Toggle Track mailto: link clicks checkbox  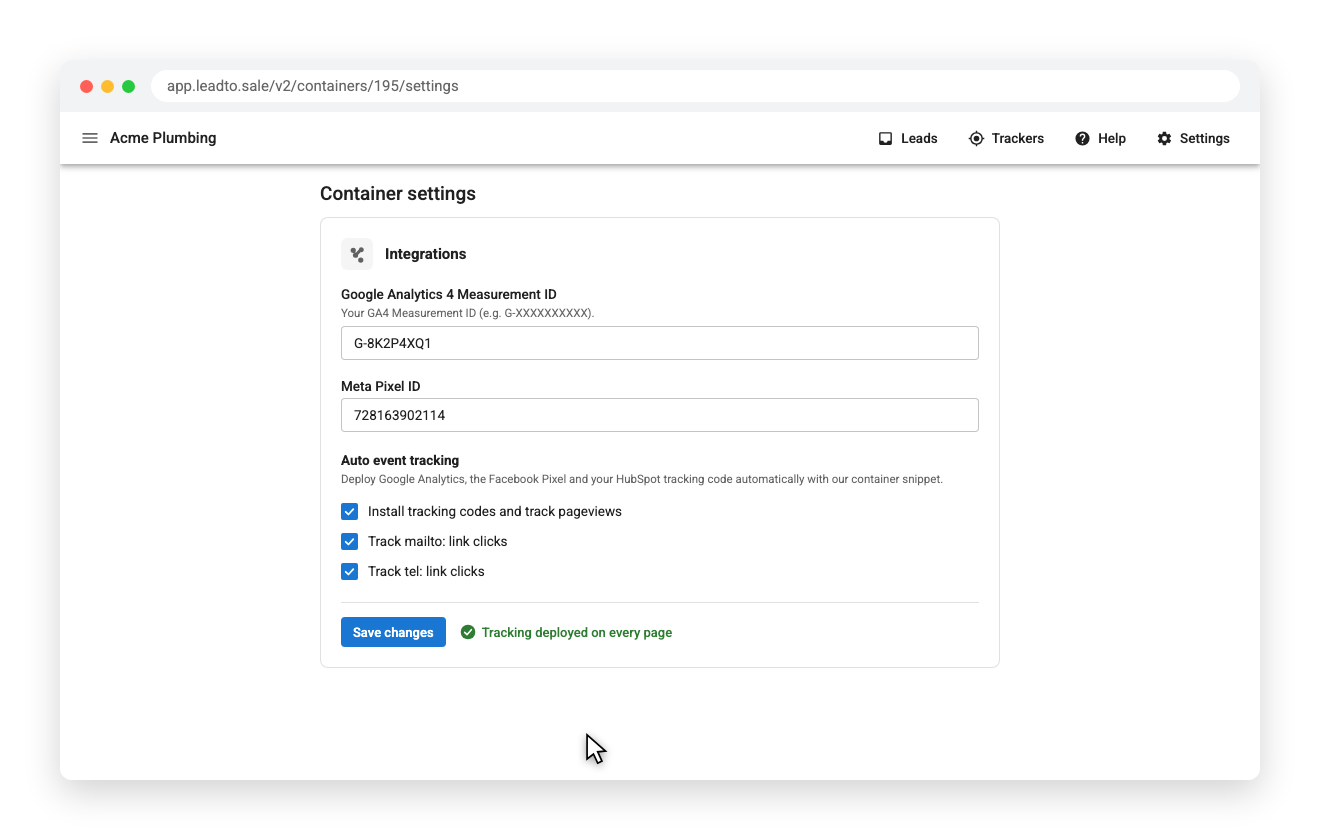point(349,541)
